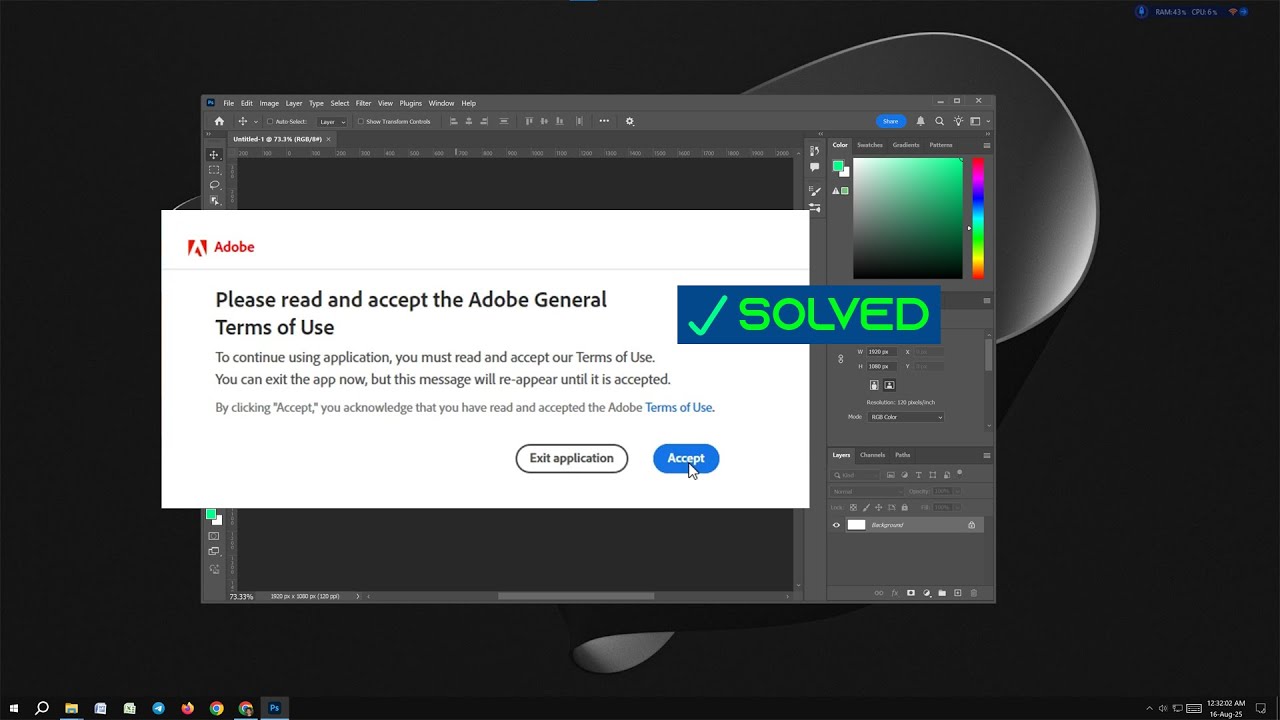Click the out-of-gamut warning triangle
The width and height of the screenshot is (1280, 720).
pyautogui.click(x=836, y=190)
